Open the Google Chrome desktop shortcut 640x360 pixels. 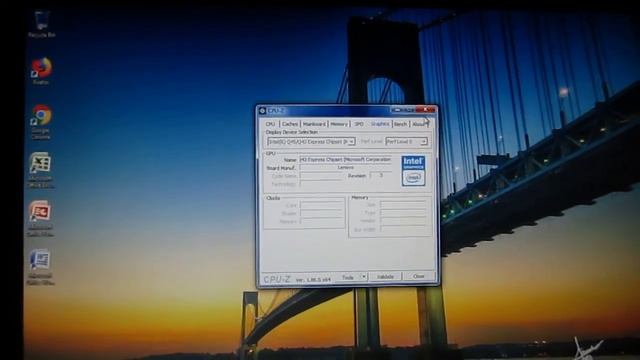41,122
